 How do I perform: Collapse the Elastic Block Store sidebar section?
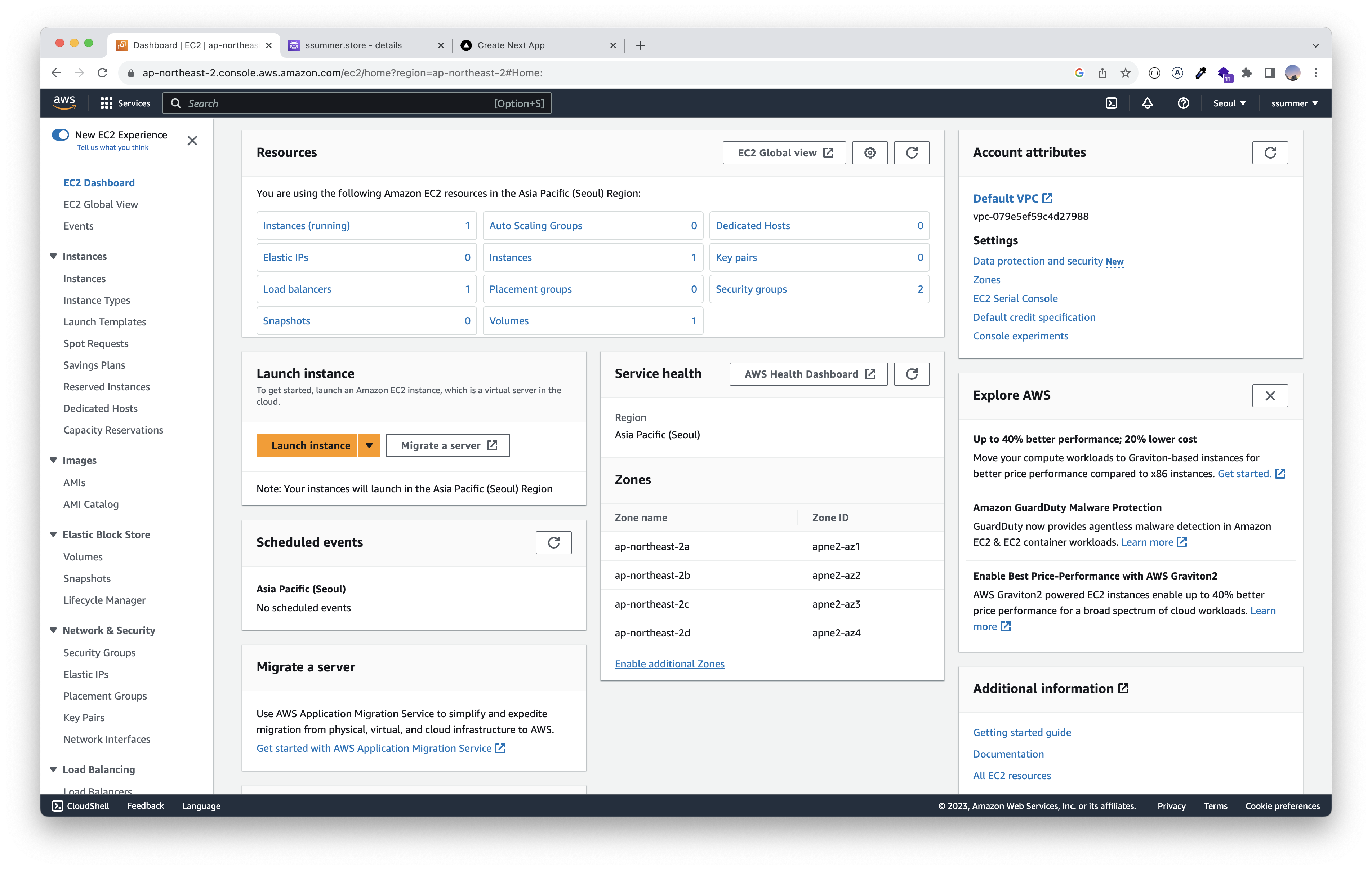point(54,535)
